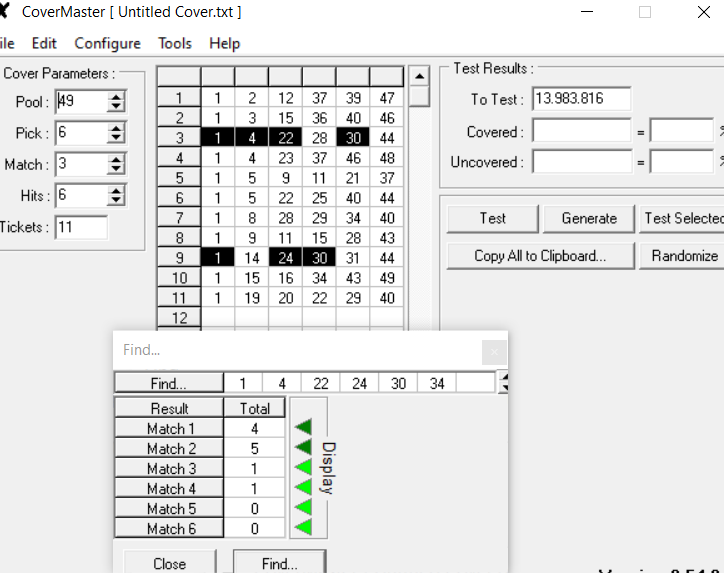Open the Edit menu
724x573 pixels.
point(44,43)
